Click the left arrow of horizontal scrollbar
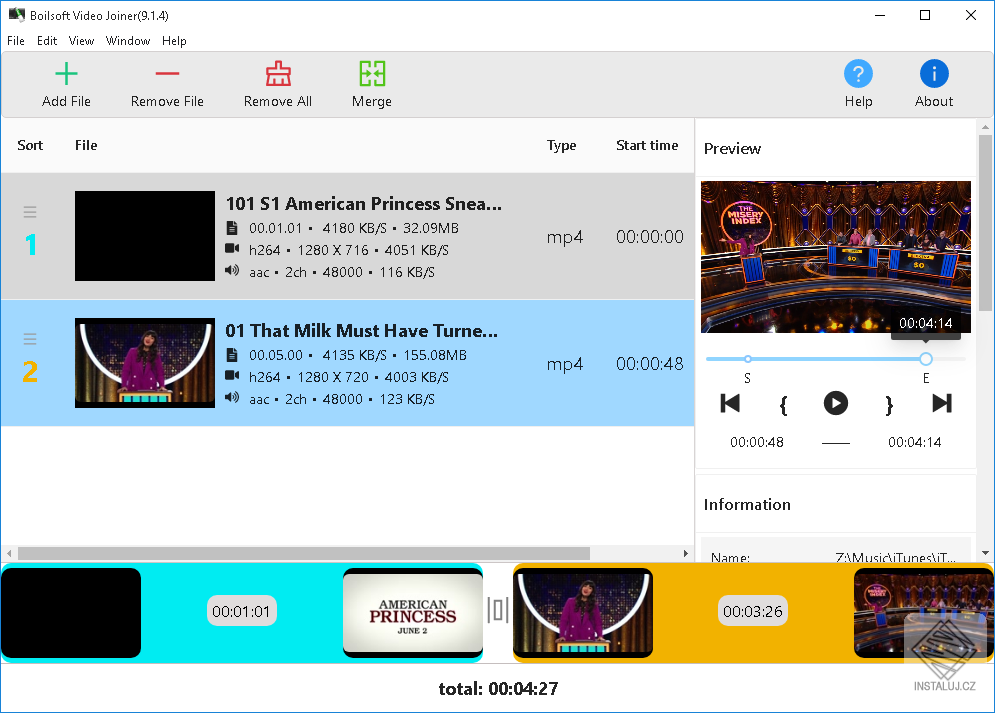Screen dimensions: 995x713 [9, 553]
